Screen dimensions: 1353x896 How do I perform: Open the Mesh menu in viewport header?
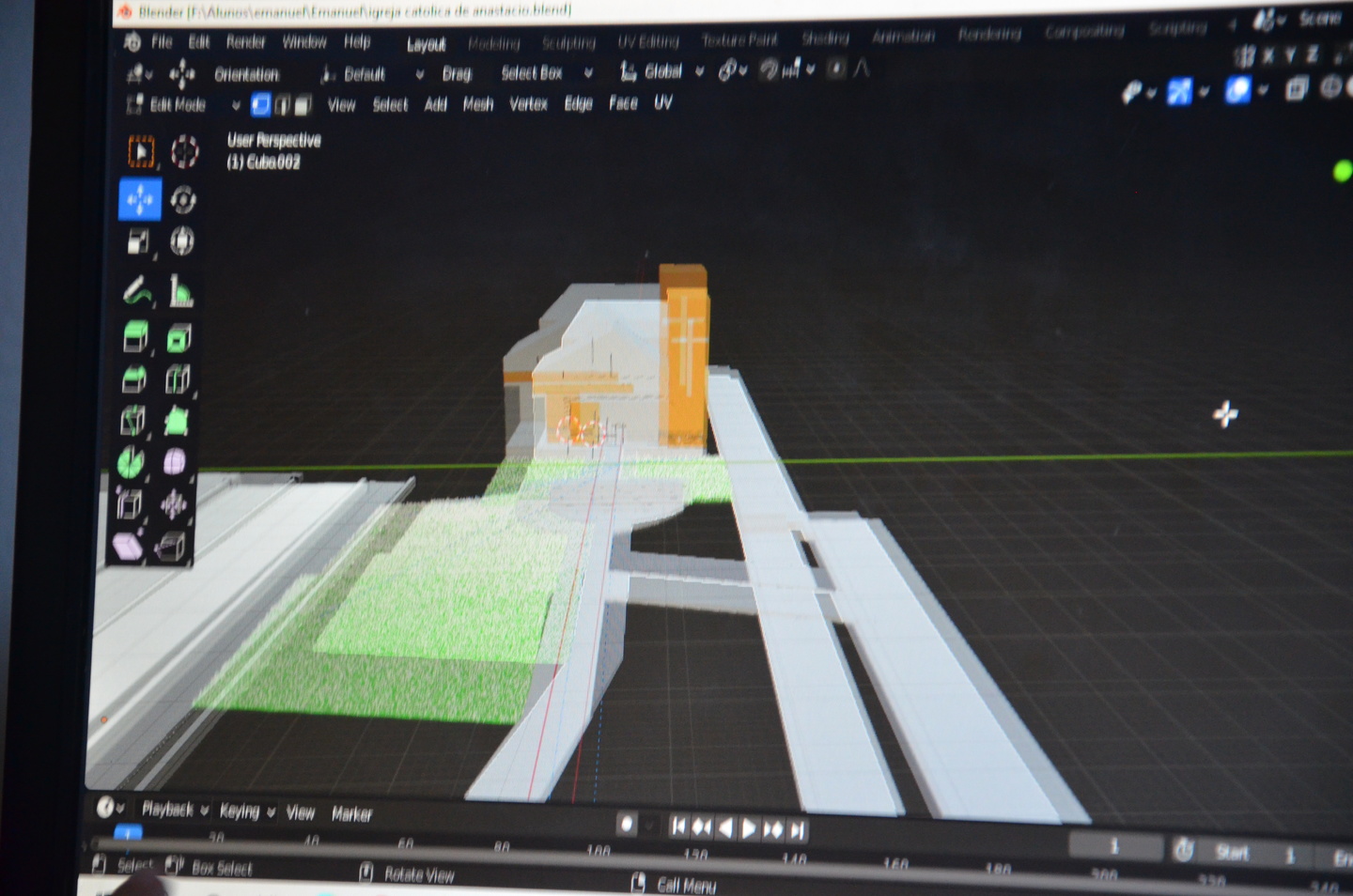tap(477, 104)
